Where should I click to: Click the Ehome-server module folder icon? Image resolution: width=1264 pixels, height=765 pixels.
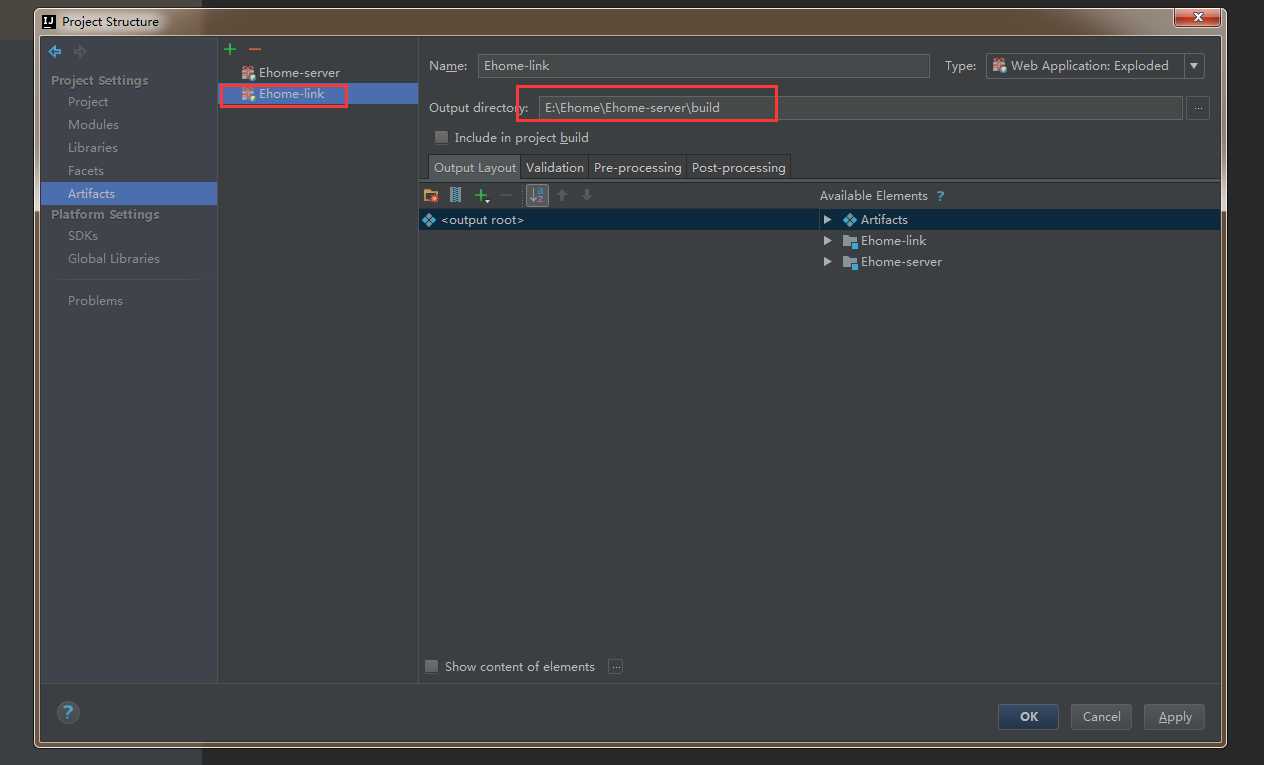click(850, 262)
